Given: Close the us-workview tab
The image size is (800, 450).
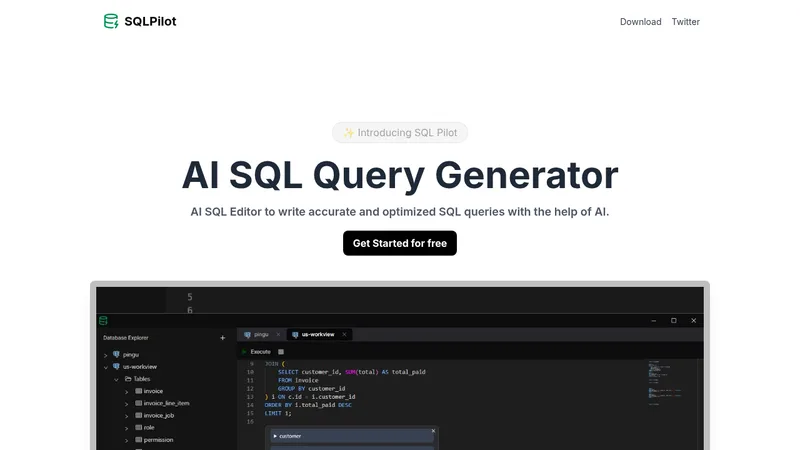Looking at the screenshot, I should tap(344, 335).
